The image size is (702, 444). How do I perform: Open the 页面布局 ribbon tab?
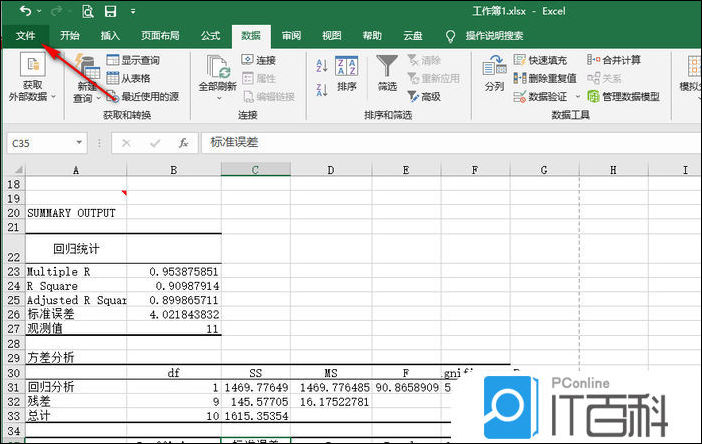click(160, 35)
